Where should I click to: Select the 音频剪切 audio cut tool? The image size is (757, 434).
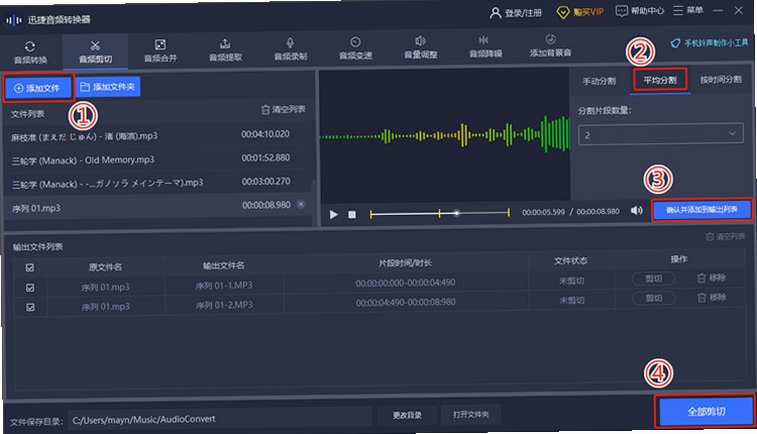[x=95, y=52]
